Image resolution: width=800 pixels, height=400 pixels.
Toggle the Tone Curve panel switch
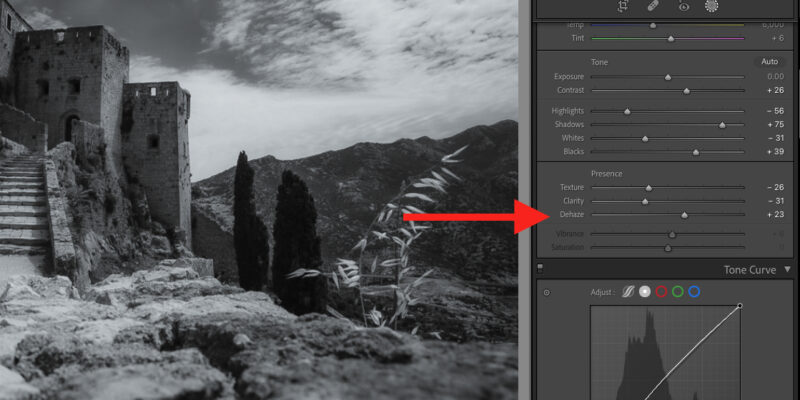(x=540, y=268)
